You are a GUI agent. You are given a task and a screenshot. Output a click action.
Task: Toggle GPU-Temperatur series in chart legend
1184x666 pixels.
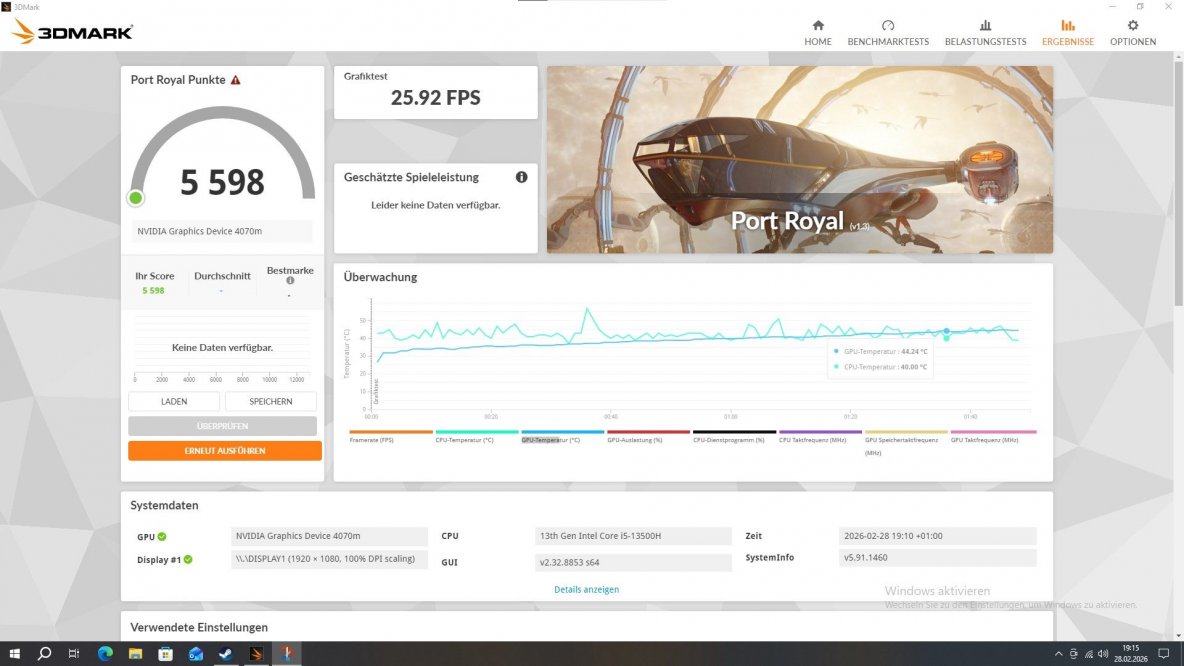coord(550,439)
